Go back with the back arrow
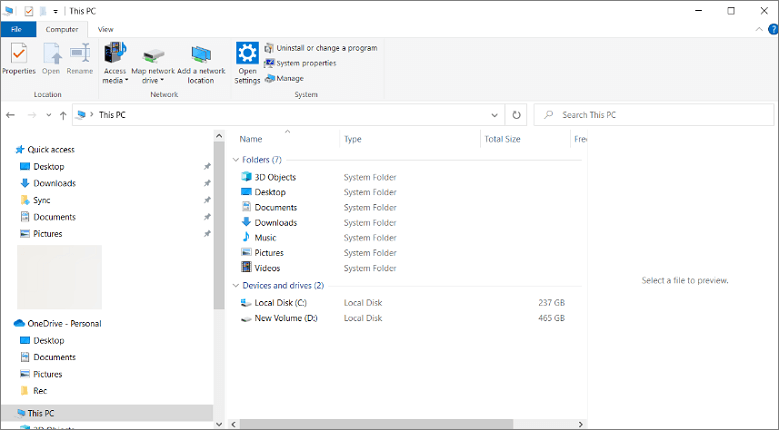The width and height of the screenshot is (779, 430). (10, 115)
